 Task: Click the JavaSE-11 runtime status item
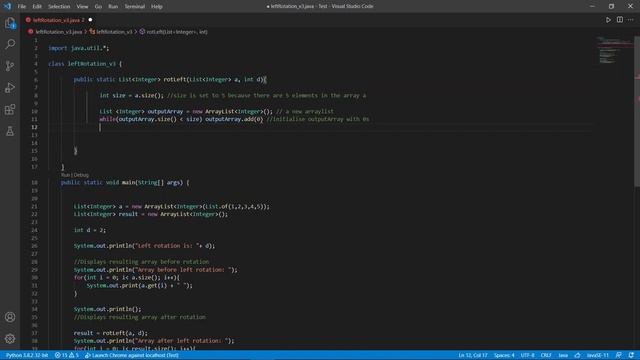[598, 355]
